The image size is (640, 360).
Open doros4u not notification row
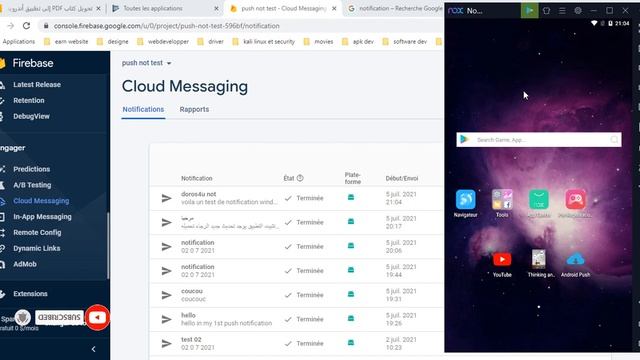(x=296, y=198)
